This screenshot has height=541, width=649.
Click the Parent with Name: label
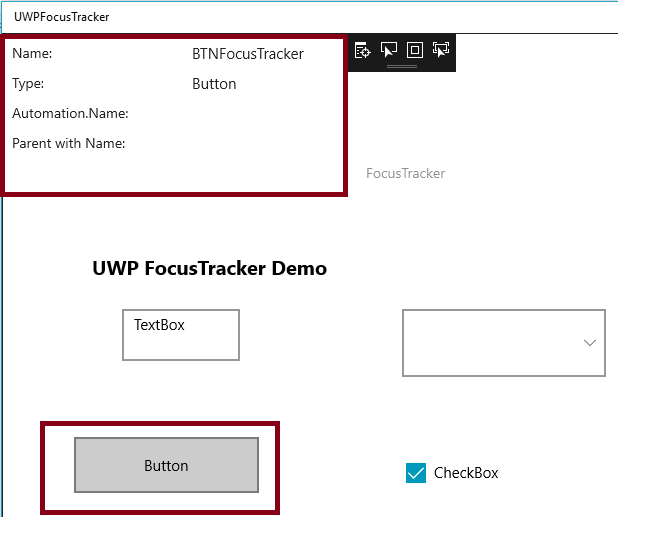point(68,144)
